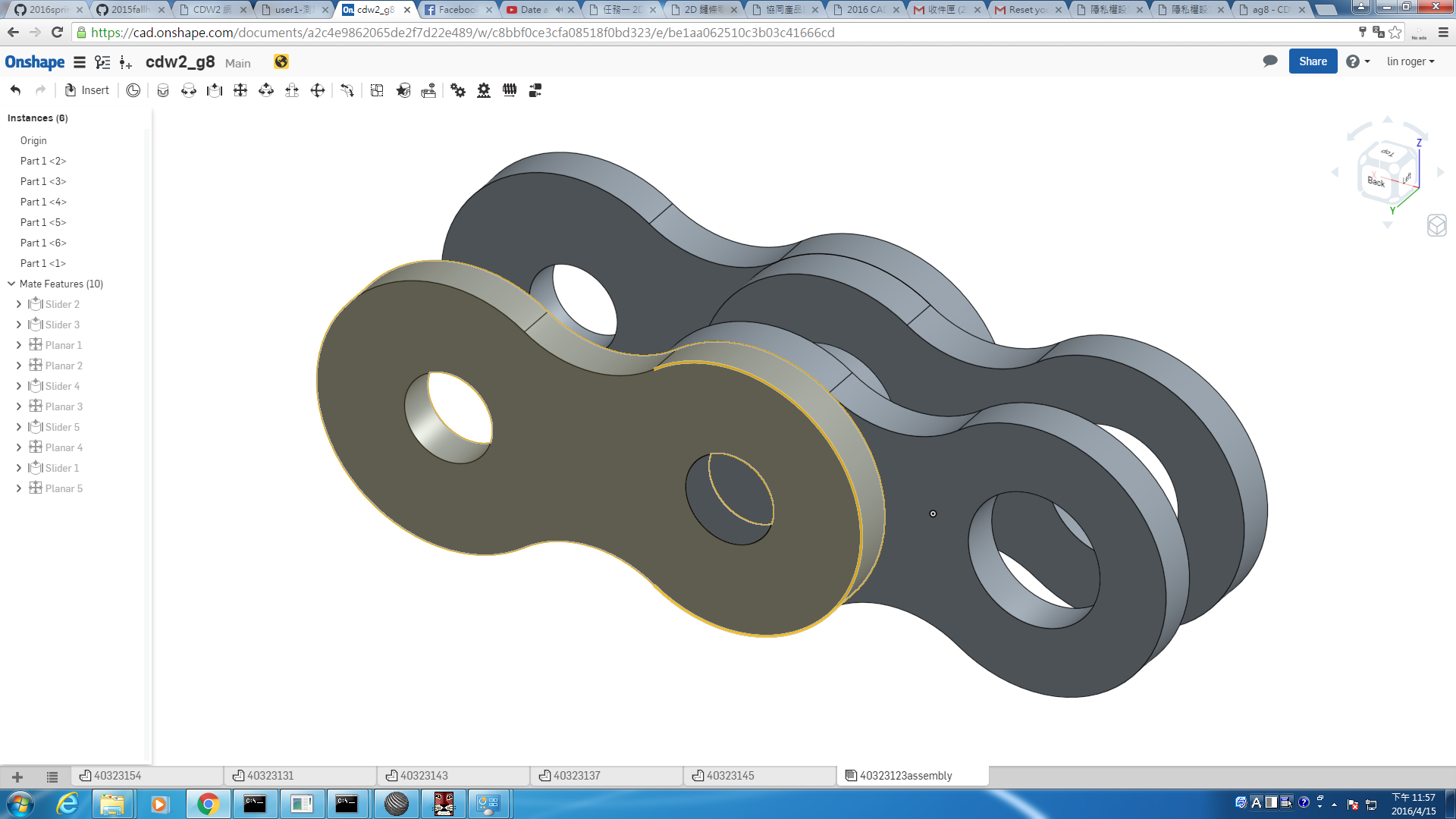This screenshot has width=1456, height=819.
Task: Click the blue Share button
Action: (1313, 61)
